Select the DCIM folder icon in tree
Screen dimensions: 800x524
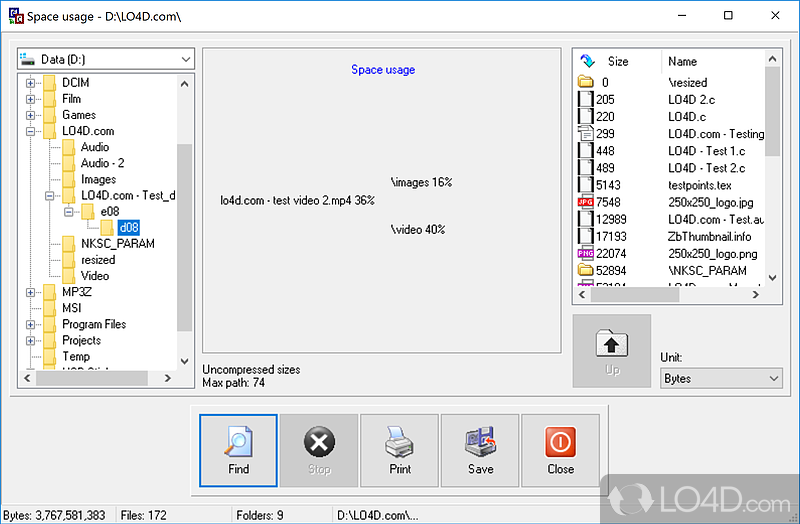(x=49, y=82)
